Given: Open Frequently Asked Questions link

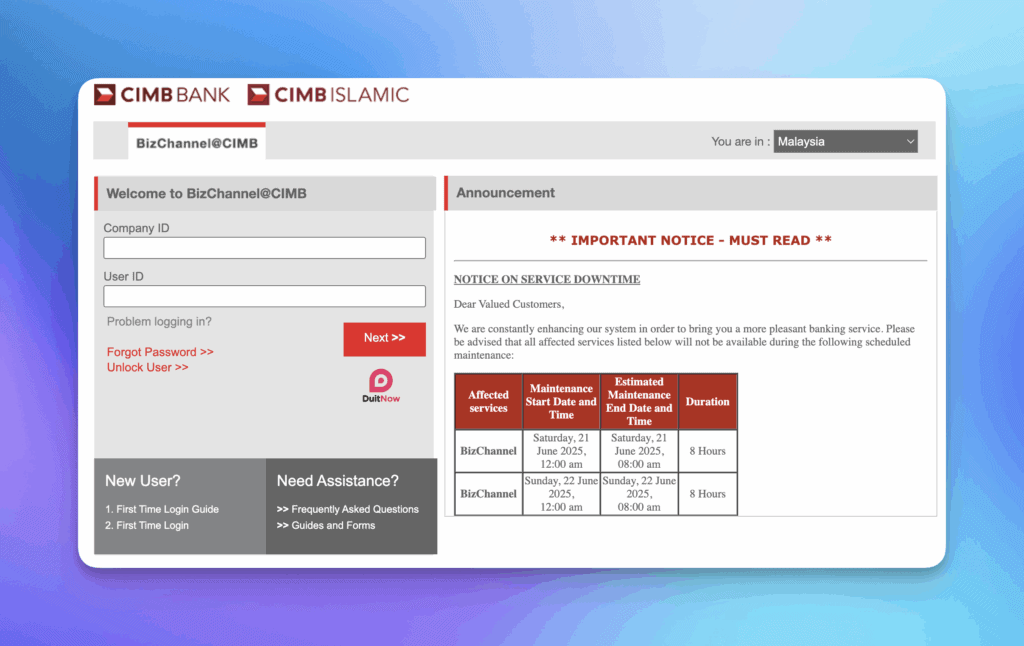Looking at the screenshot, I should pos(347,509).
